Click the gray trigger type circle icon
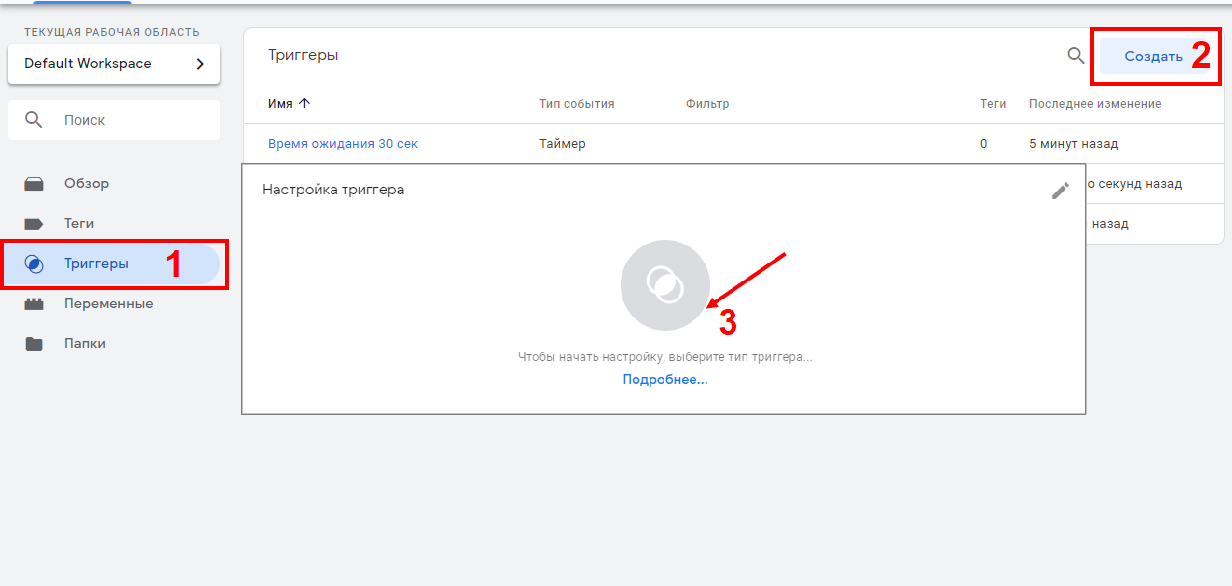The width and height of the screenshot is (1232, 586). click(x=665, y=285)
